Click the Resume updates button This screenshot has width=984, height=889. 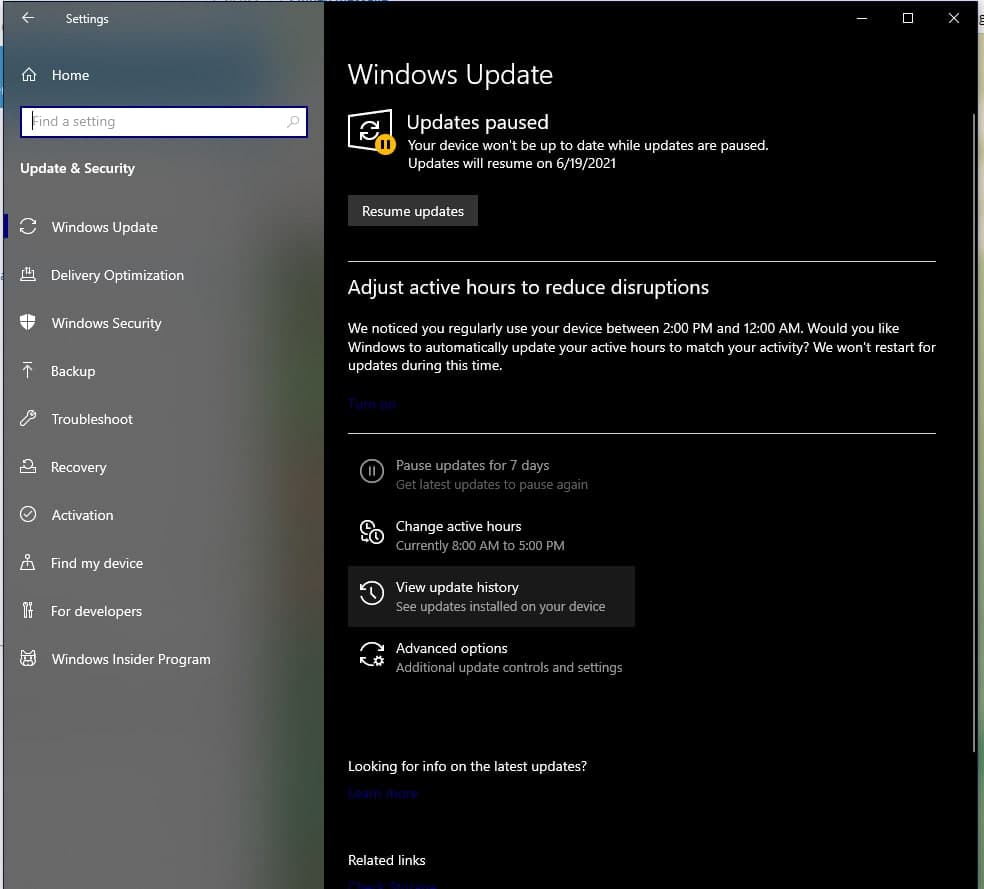412,210
